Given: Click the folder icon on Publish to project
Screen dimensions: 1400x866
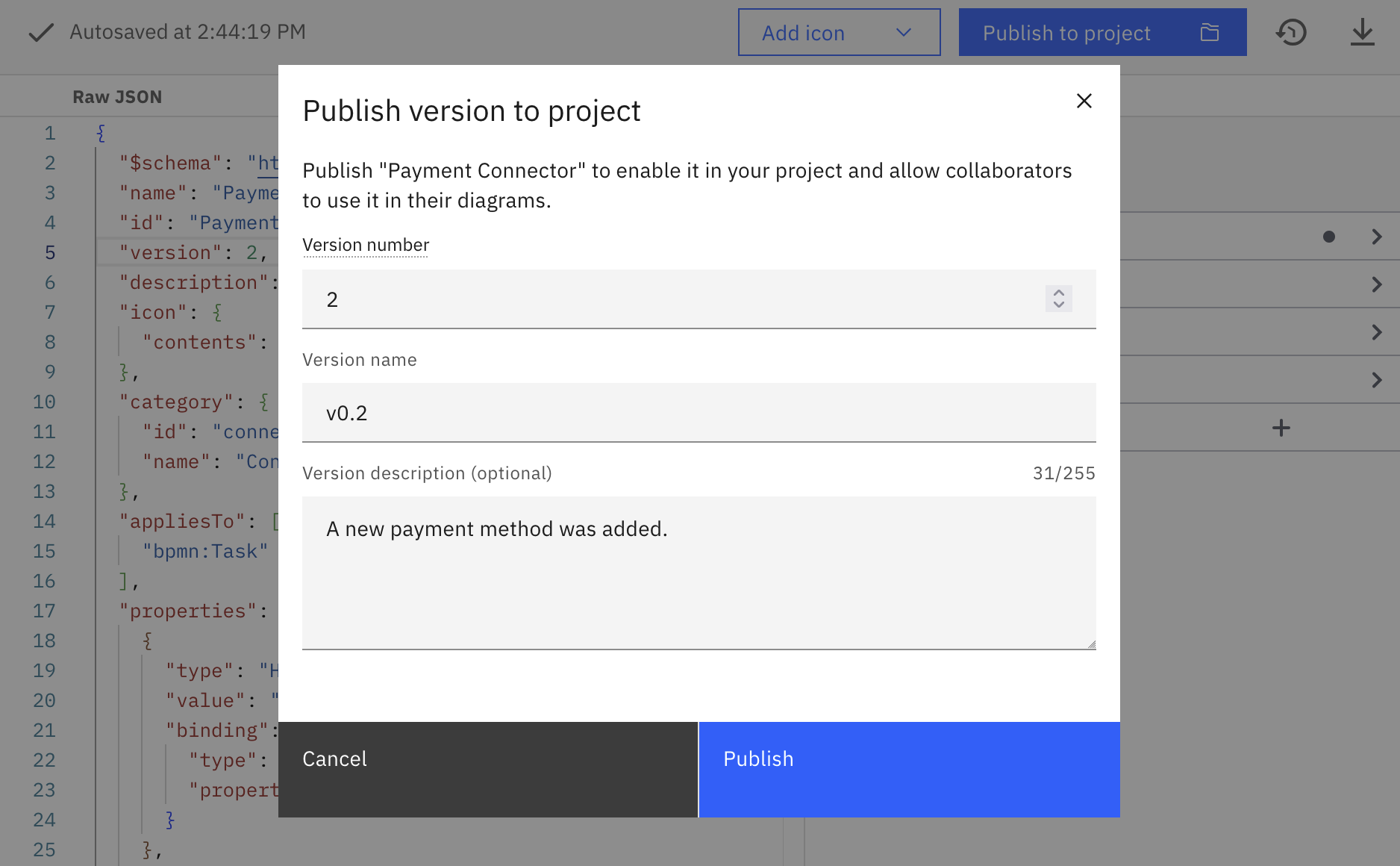Looking at the screenshot, I should click(x=1210, y=32).
